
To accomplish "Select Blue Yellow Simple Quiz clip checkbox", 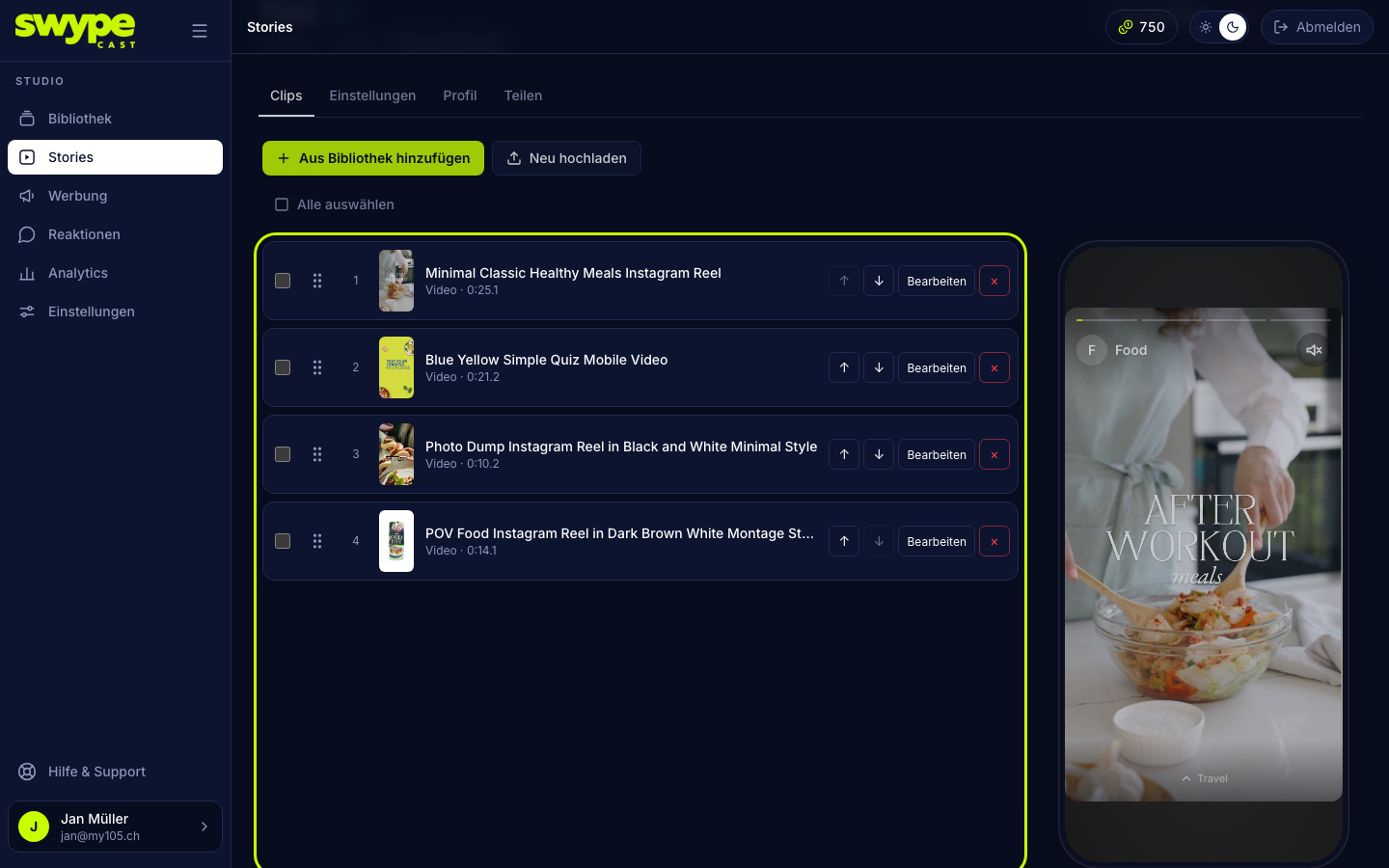I will point(283,367).
